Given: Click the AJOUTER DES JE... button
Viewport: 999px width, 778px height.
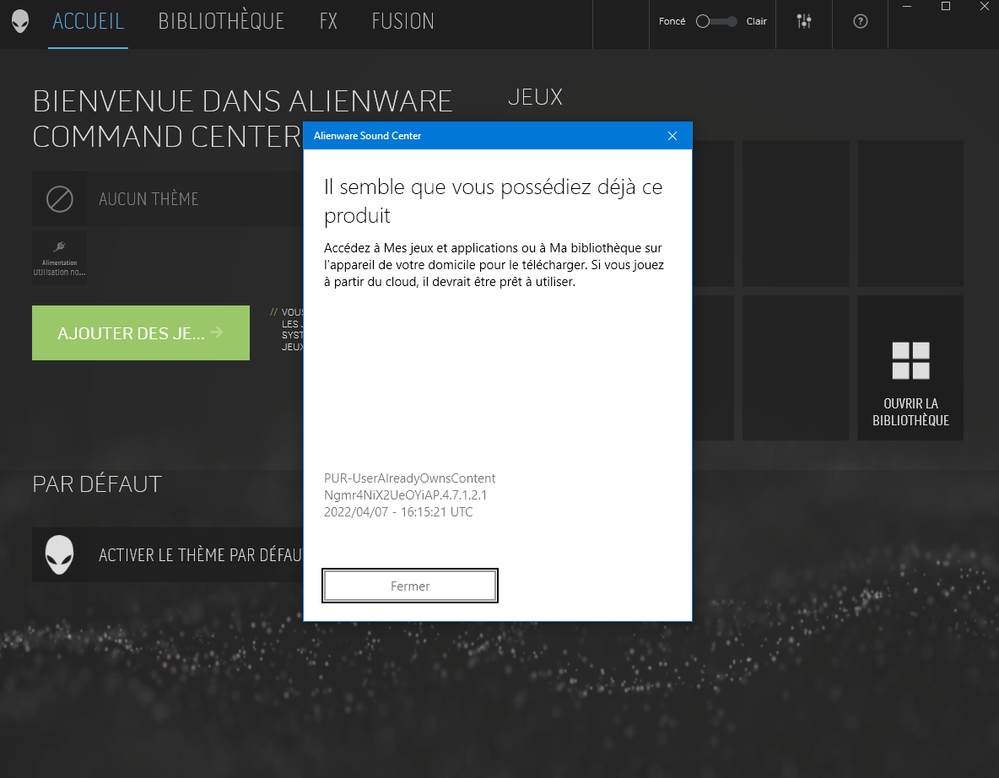Looking at the screenshot, I should click(141, 333).
